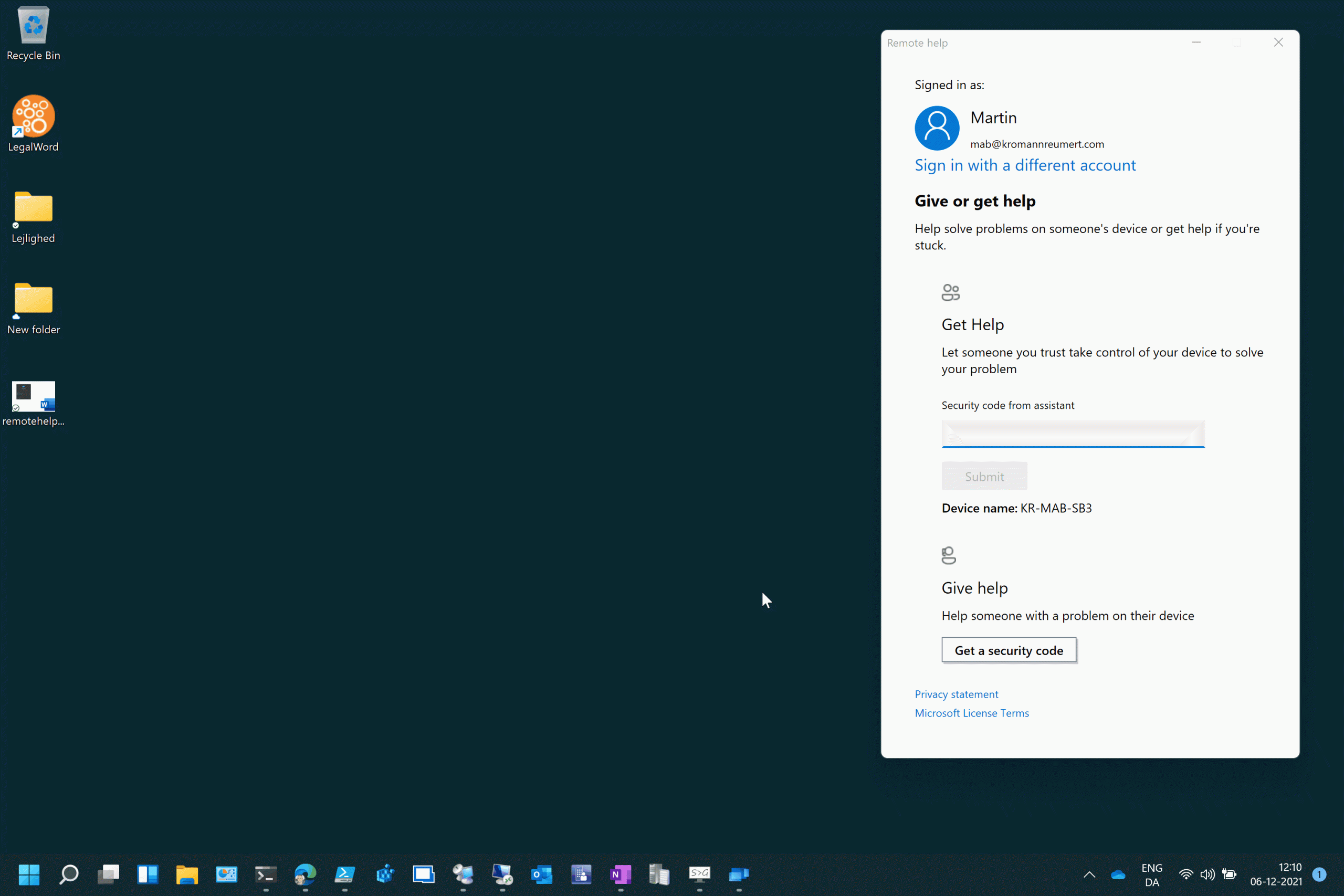The width and height of the screenshot is (1344, 896).
Task: Open Windows Terminal from the taskbar
Action: point(266,874)
